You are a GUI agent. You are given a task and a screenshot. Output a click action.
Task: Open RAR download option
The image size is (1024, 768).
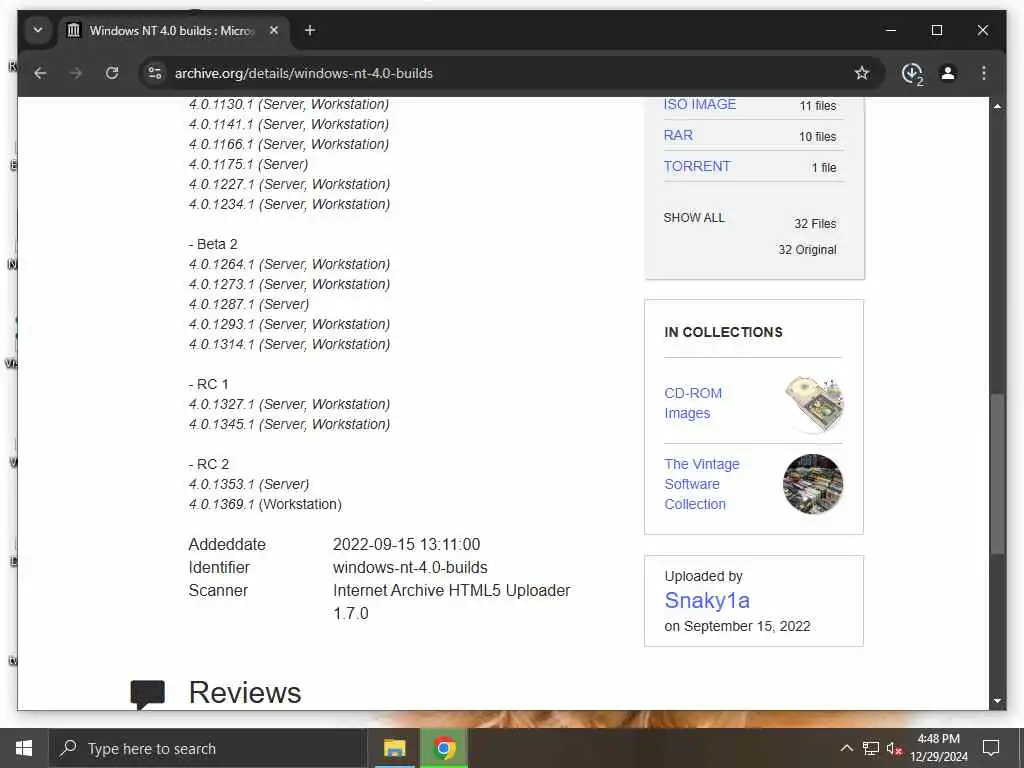(x=678, y=135)
